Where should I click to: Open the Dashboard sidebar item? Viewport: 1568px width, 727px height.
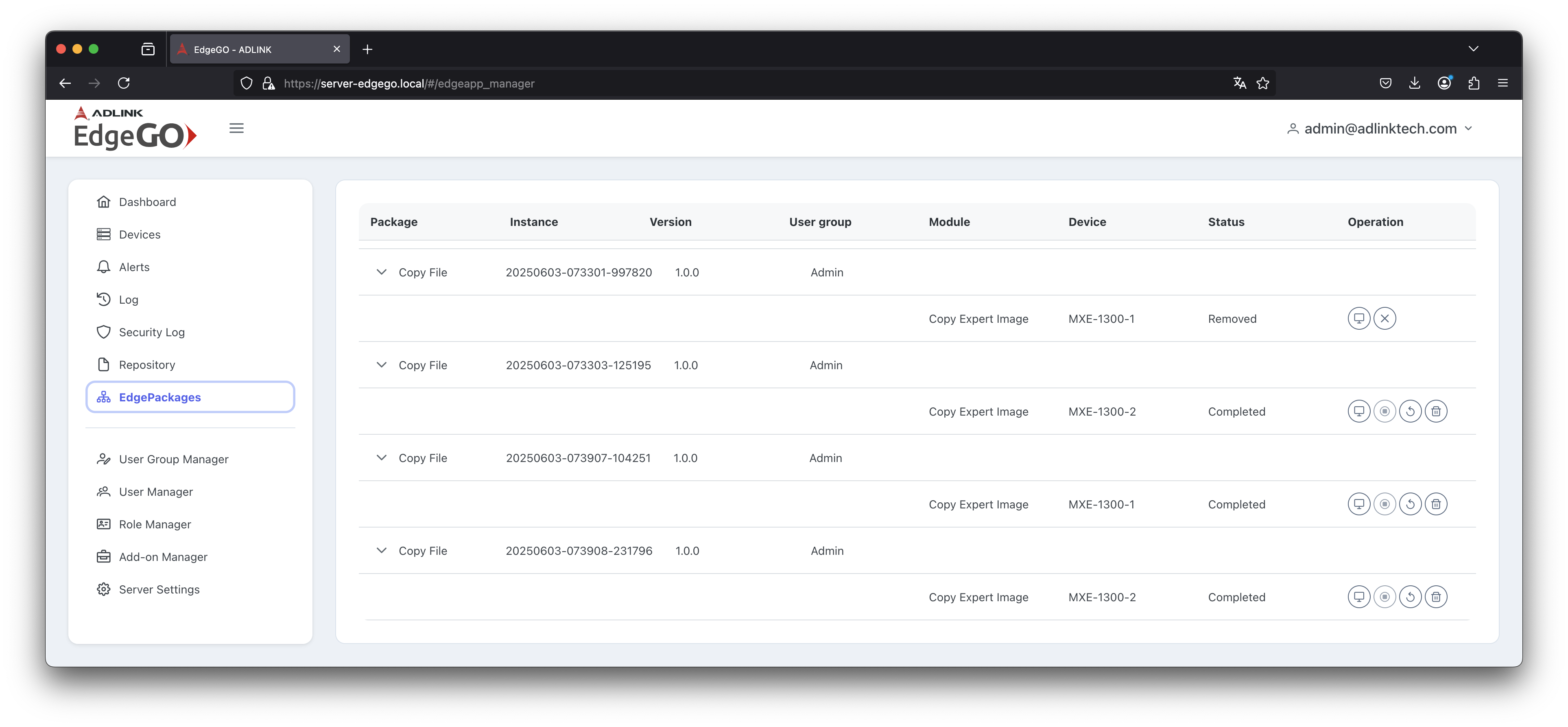tap(147, 202)
